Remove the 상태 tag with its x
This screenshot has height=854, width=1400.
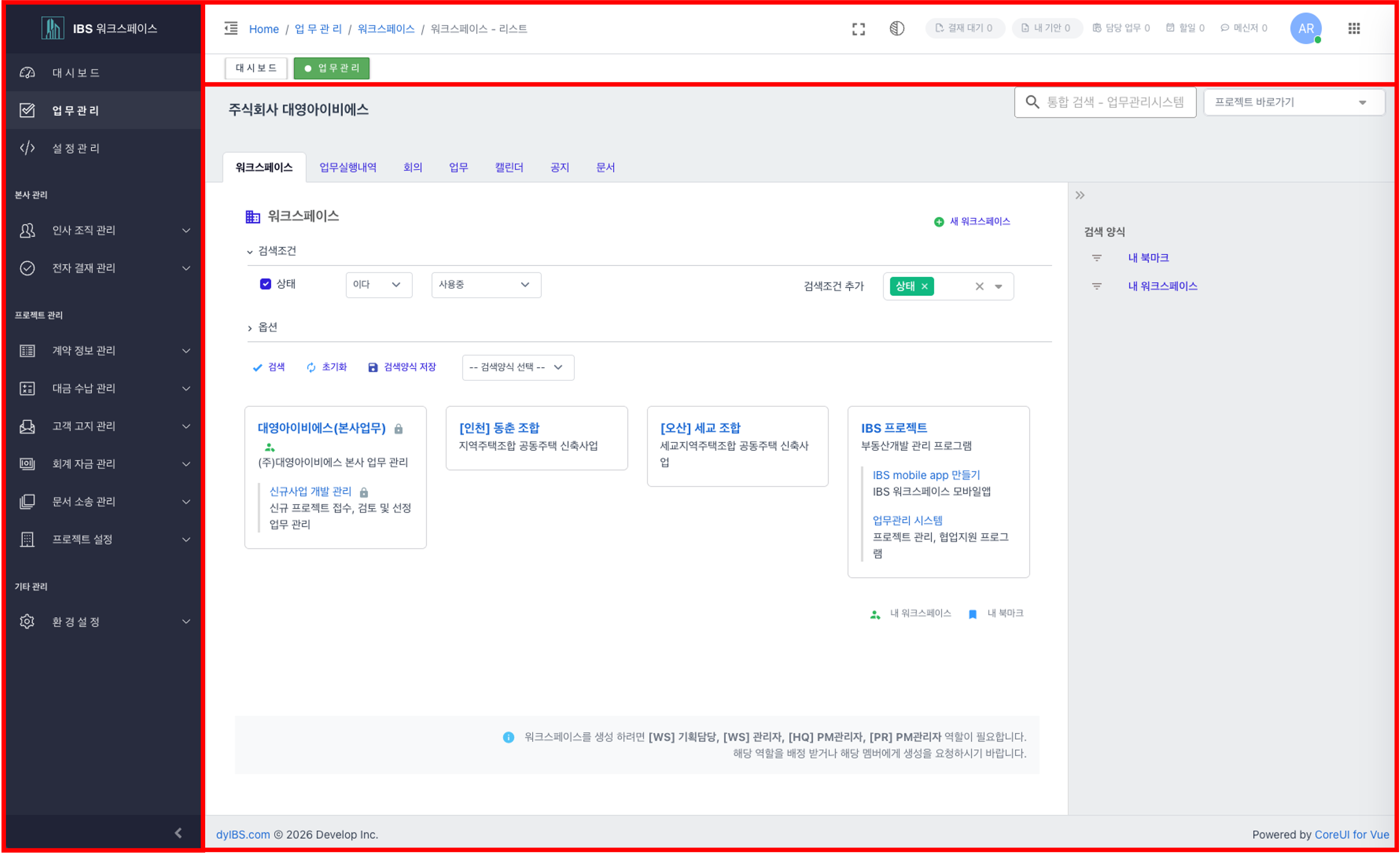pos(925,286)
